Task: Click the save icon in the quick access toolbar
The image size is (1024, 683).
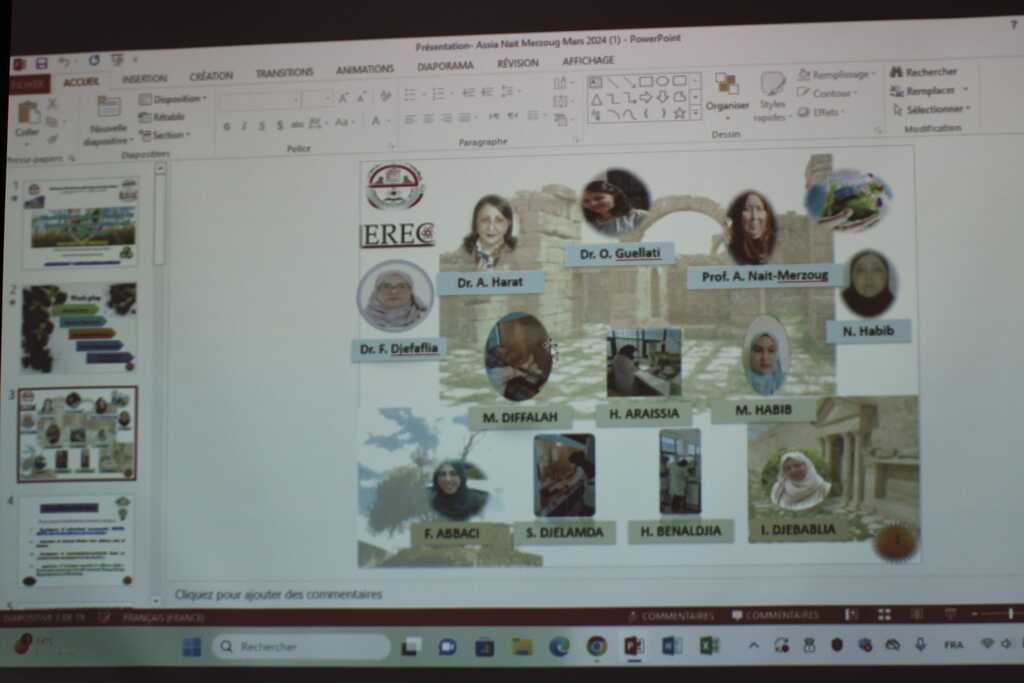Action: (x=41, y=62)
